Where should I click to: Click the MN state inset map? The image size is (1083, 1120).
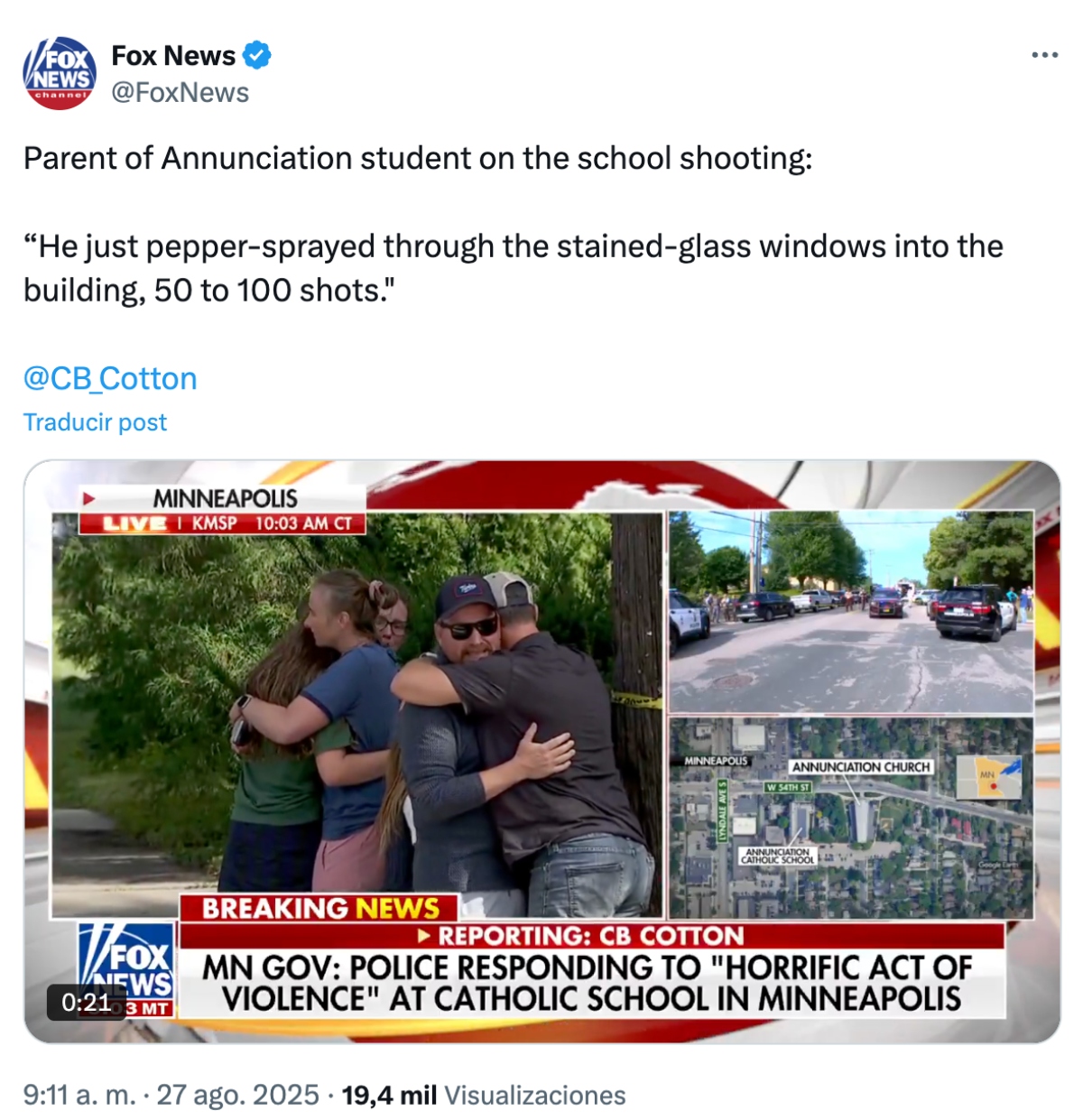(x=989, y=777)
